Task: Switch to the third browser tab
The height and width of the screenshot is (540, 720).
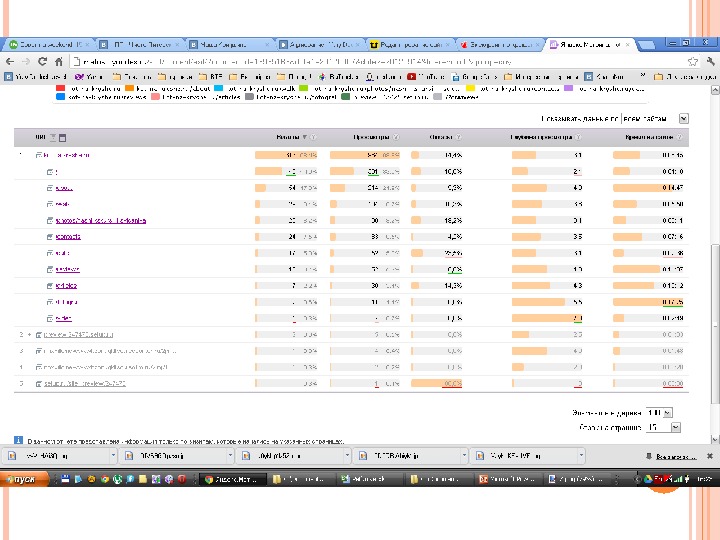Action: click(230, 45)
